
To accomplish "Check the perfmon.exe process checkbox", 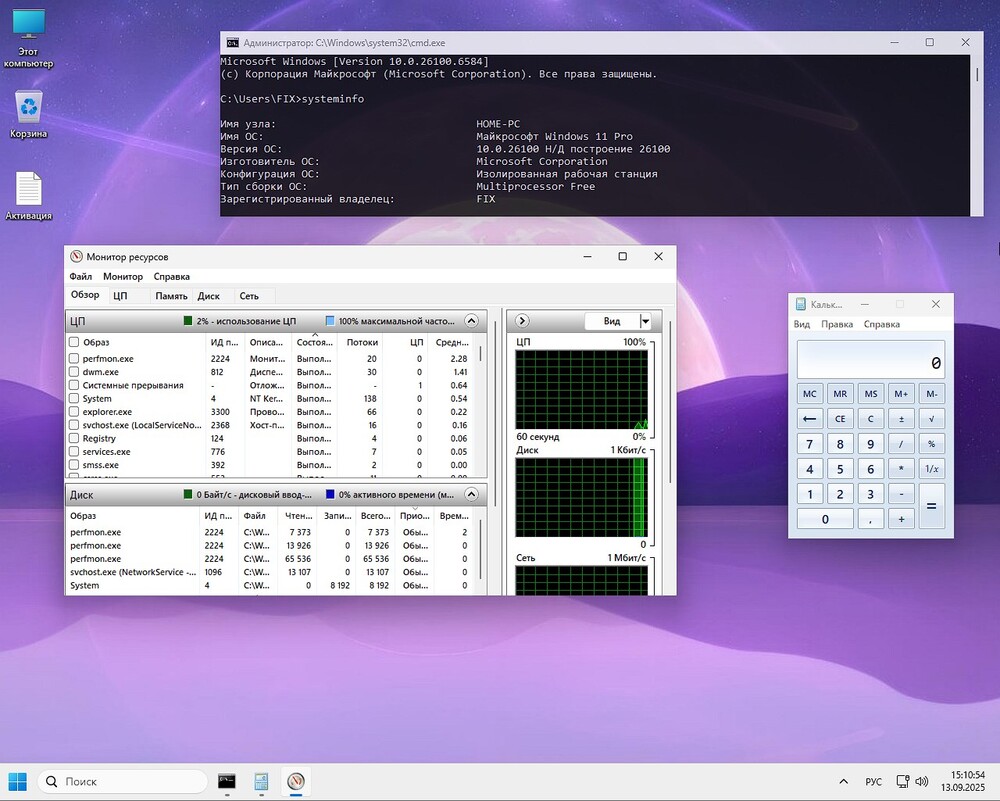I will click(74, 358).
